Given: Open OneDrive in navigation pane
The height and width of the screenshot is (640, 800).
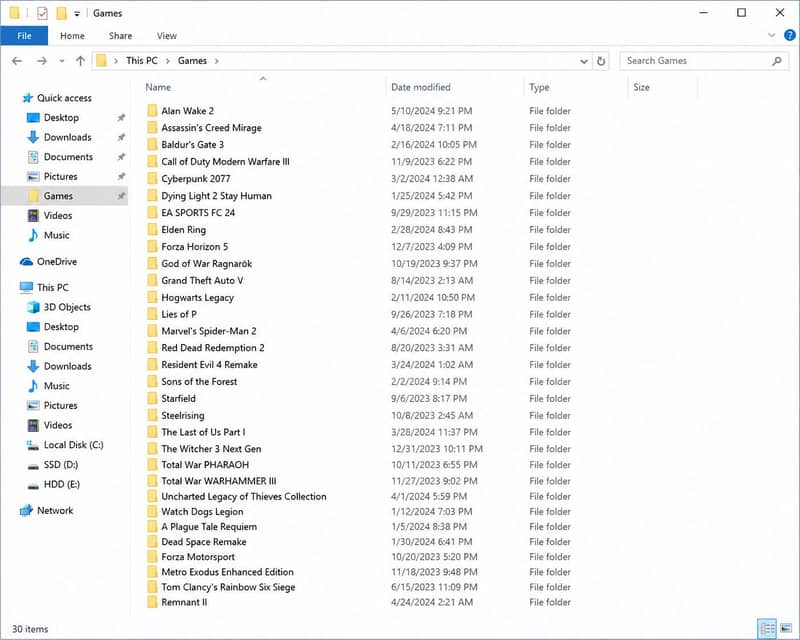Looking at the screenshot, I should (57, 261).
